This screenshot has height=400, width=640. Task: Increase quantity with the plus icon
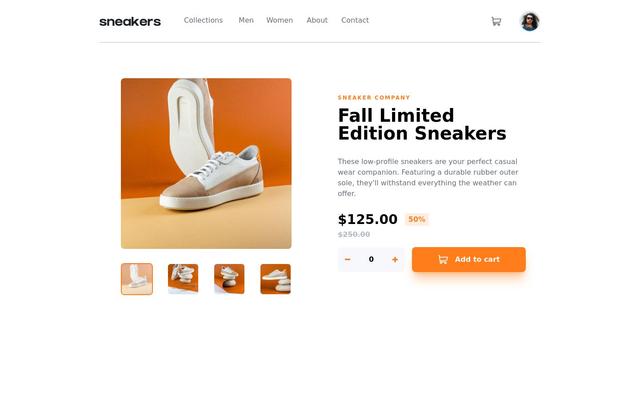pos(395,260)
